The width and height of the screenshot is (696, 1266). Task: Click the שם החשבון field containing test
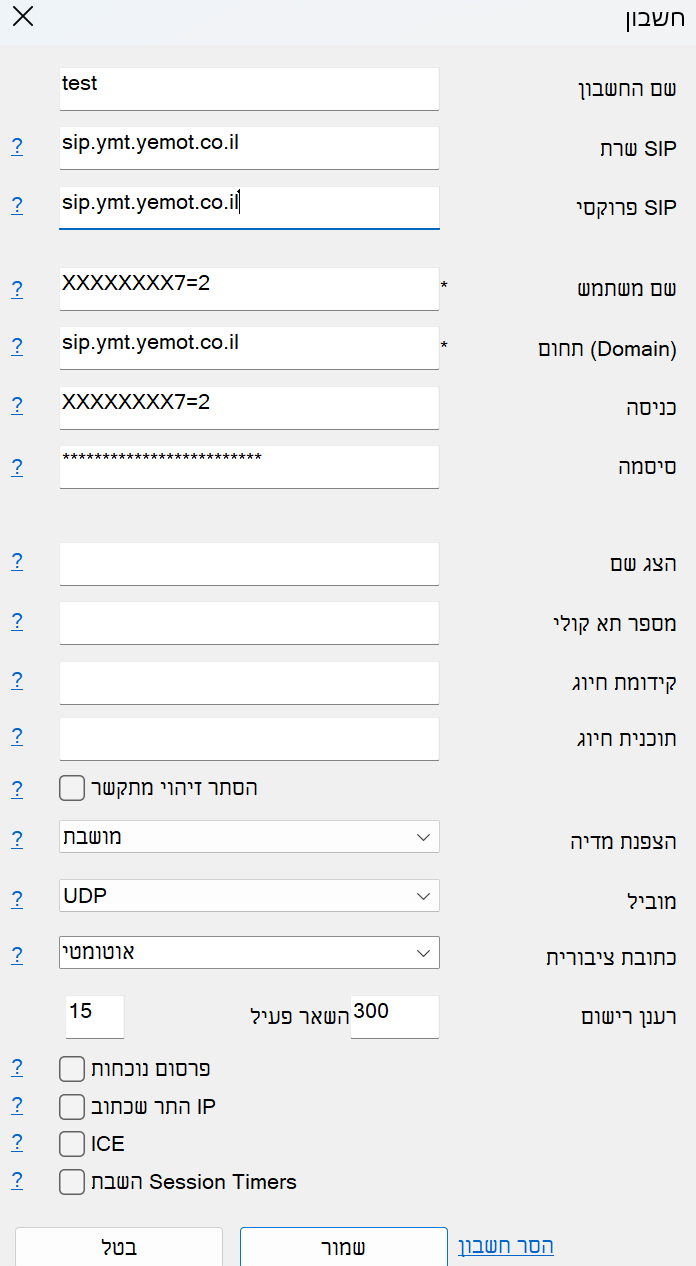248,89
